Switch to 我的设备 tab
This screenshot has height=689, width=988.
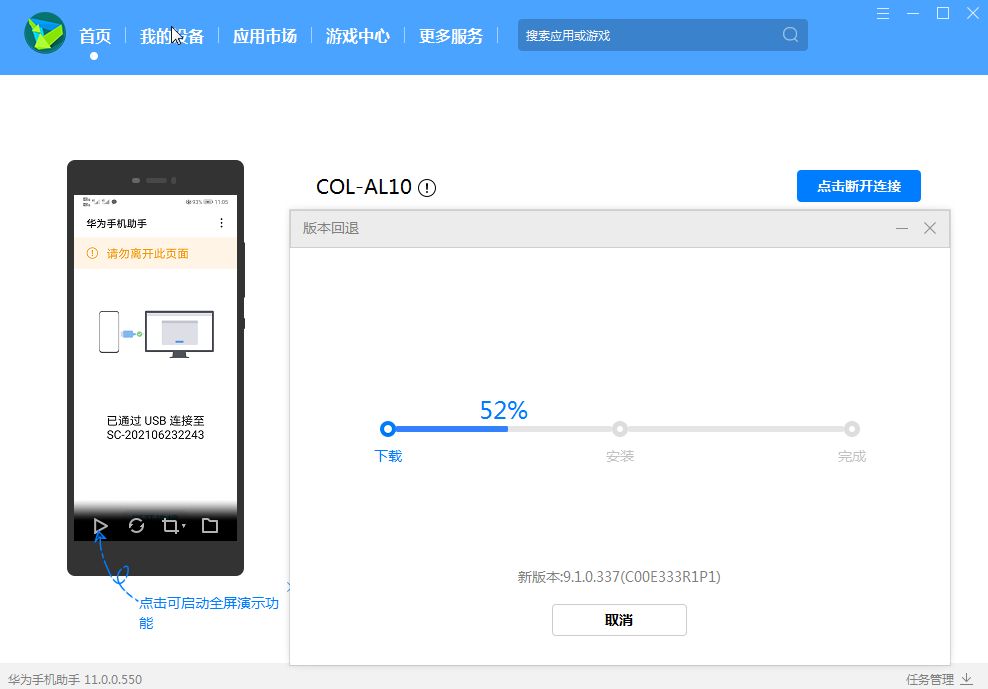(171, 36)
